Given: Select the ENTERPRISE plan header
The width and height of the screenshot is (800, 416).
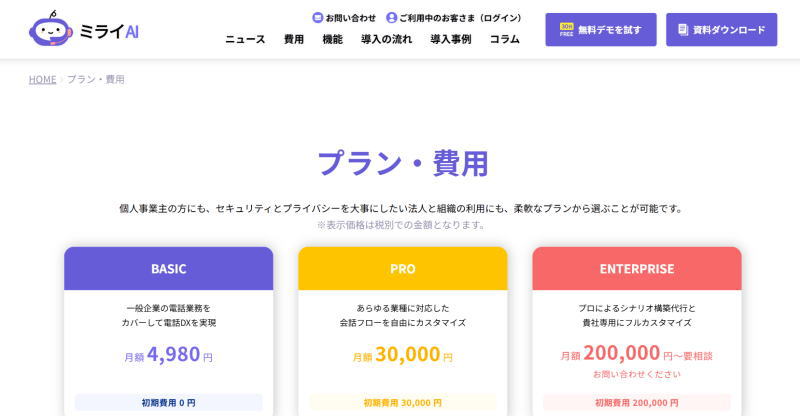Looking at the screenshot, I should (636, 269).
